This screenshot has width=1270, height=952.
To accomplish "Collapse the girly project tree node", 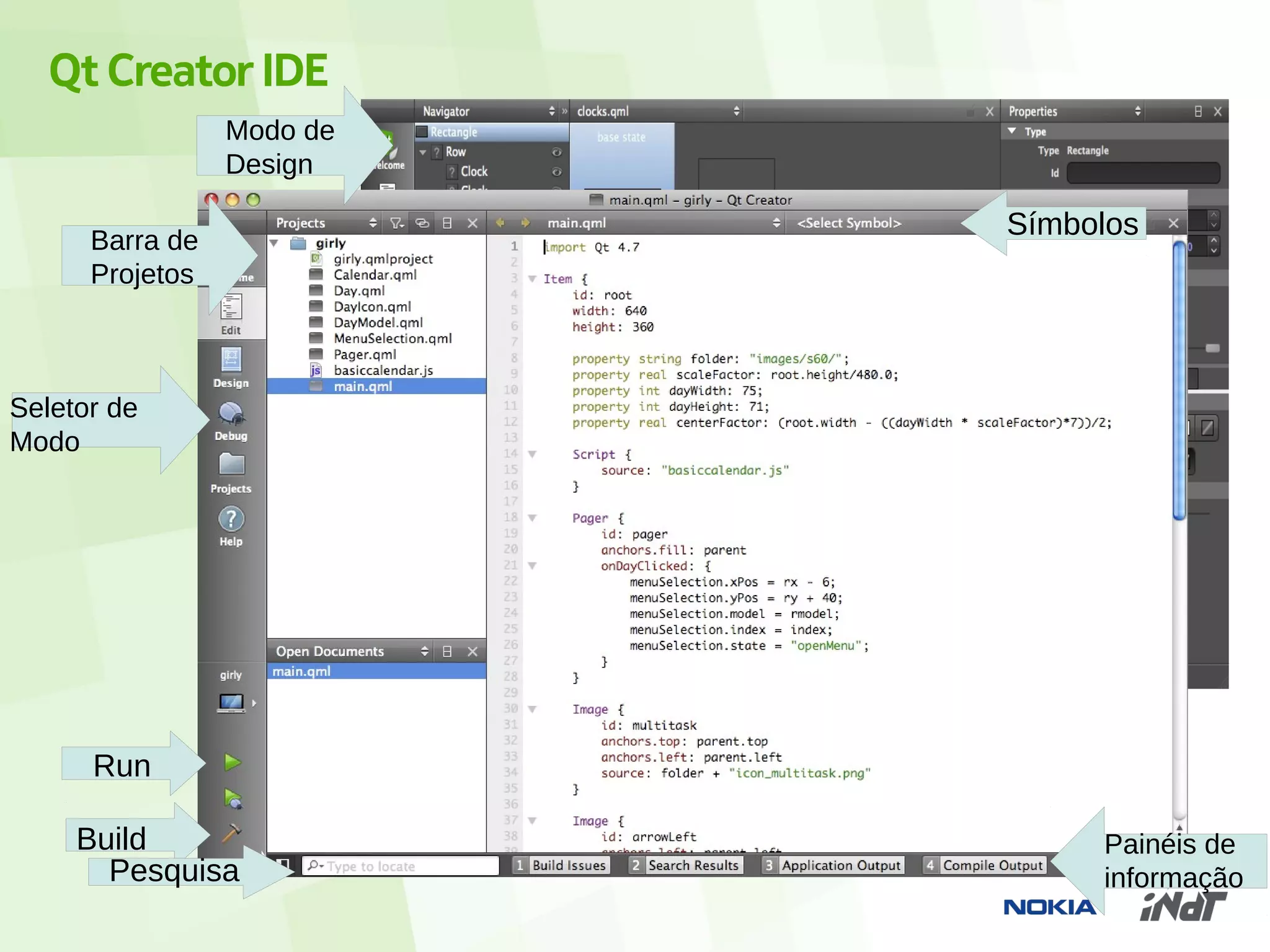I will (274, 243).
